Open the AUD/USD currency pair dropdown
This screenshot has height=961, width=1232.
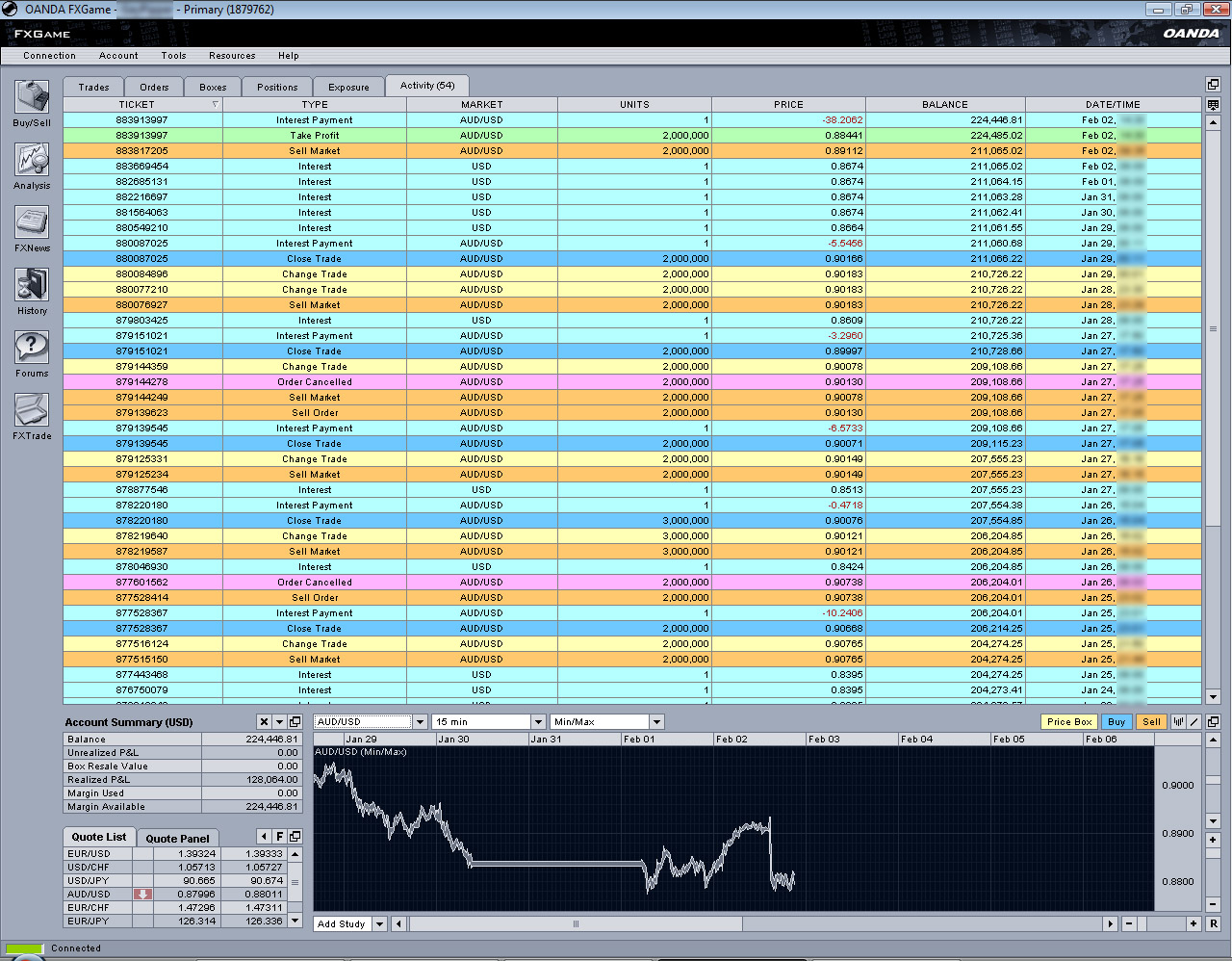(420, 721)
